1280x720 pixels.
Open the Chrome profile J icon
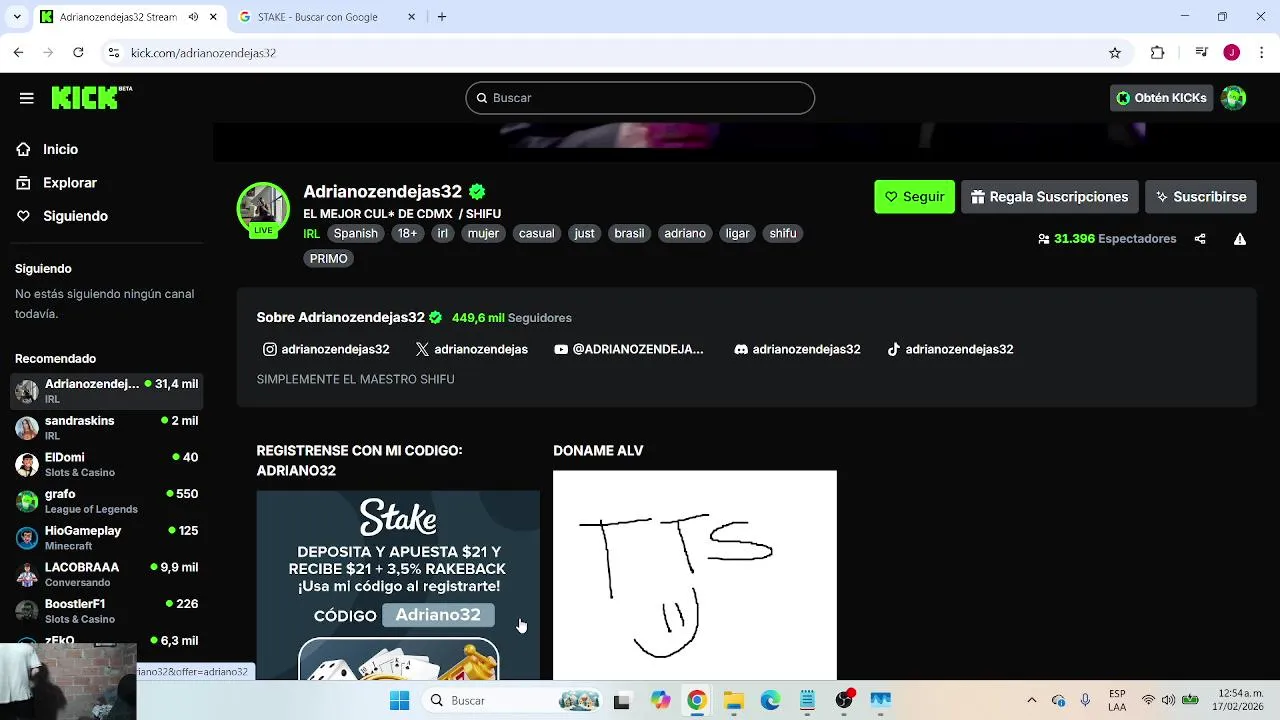point(1232,52)
